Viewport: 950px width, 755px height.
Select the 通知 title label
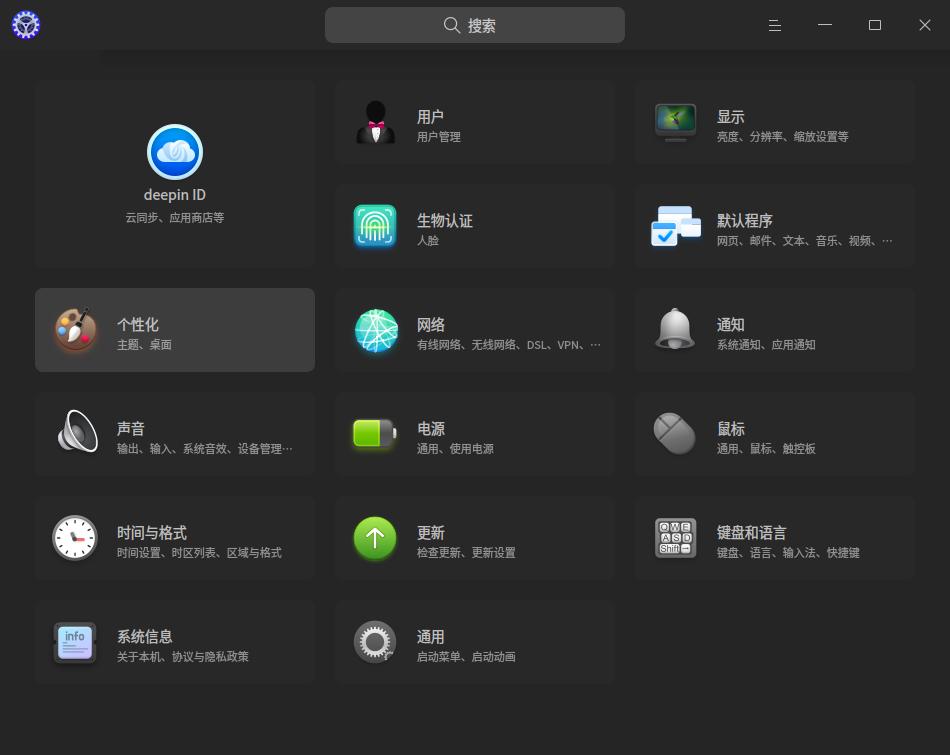(x=731, y=325)
